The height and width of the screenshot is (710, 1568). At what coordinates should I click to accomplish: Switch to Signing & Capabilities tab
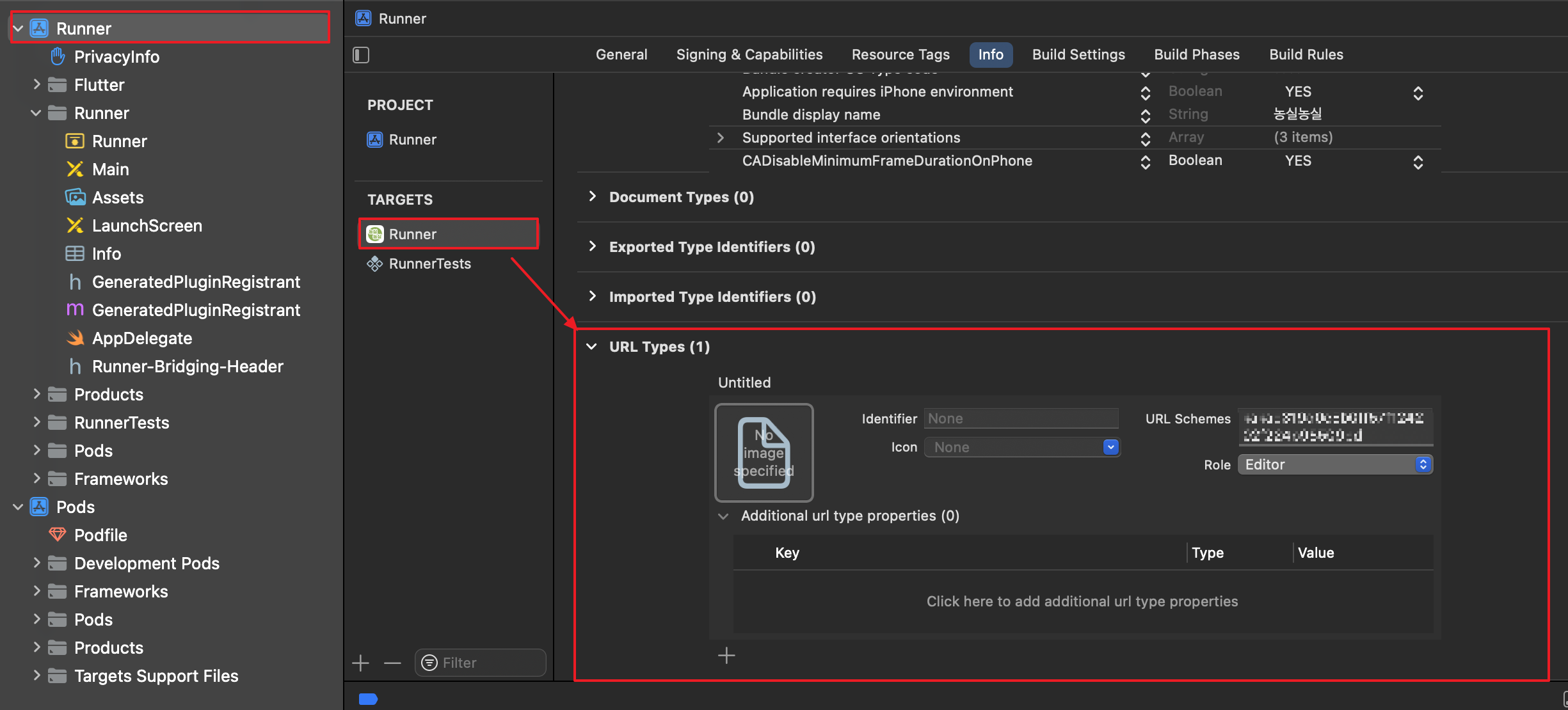749,54
